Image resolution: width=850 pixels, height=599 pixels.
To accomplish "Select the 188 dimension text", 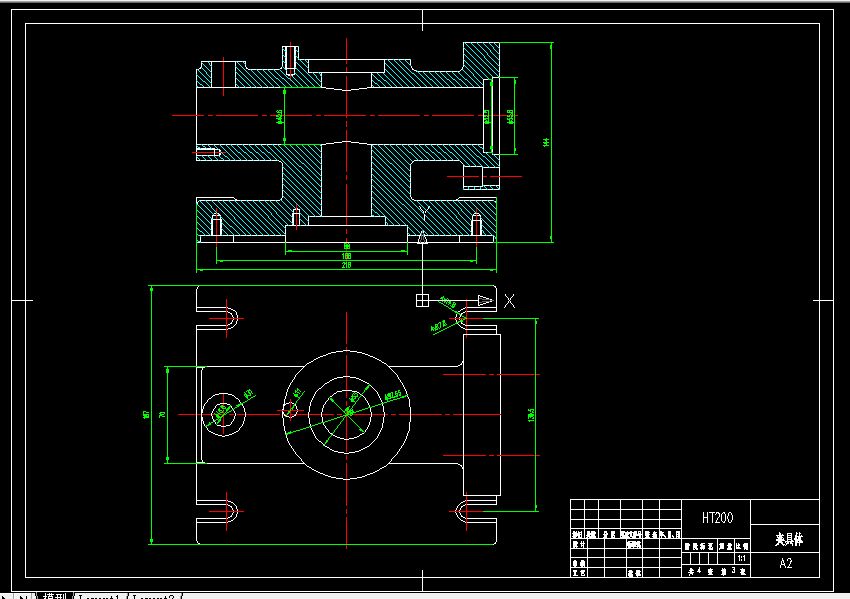I will pyautogui.click(x=346, y=256).
